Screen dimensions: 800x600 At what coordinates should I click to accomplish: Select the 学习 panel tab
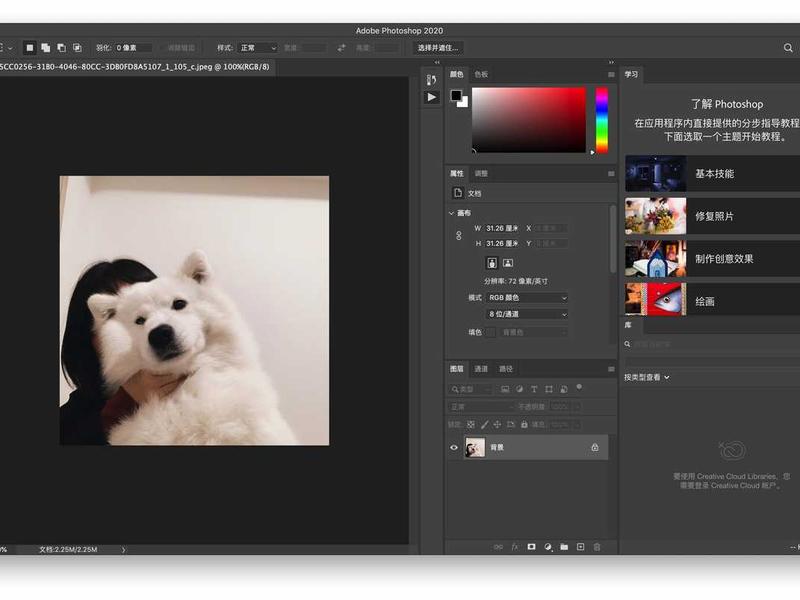(x=631, y=74)
